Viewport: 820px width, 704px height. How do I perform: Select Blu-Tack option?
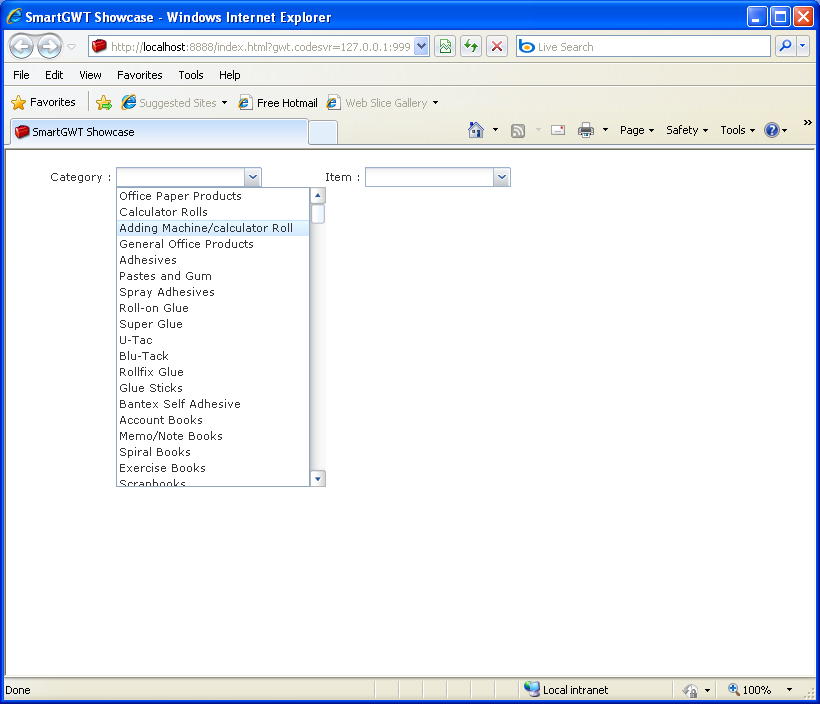tap(213, 356)
